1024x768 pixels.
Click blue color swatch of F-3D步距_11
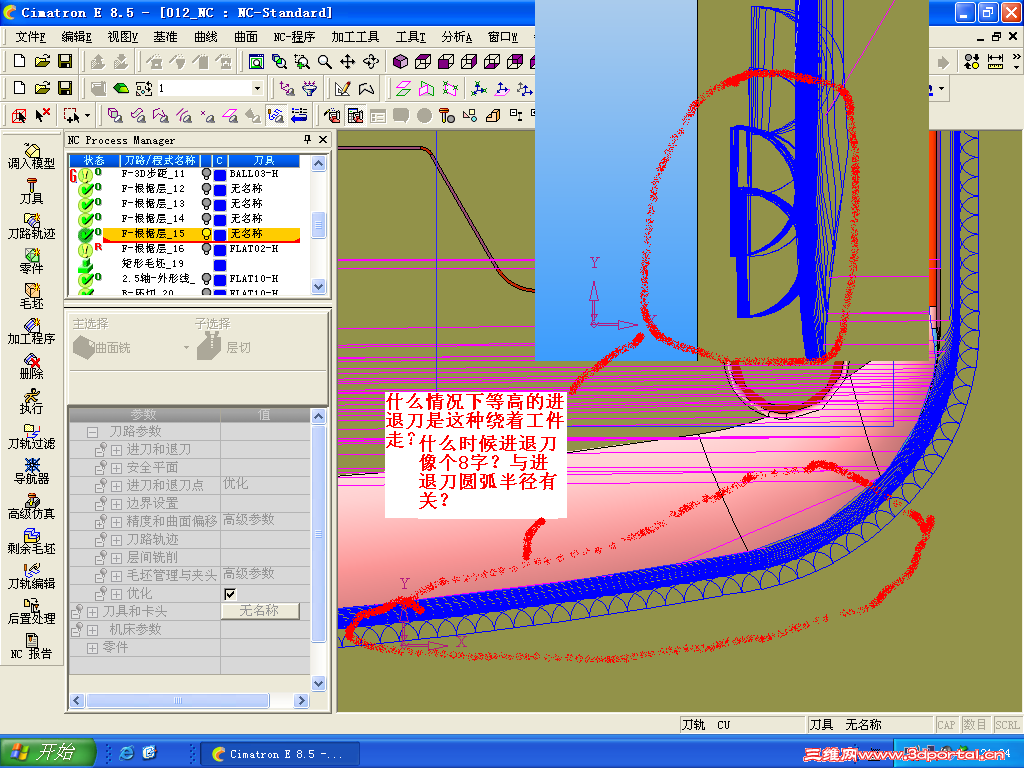pyautogui.click(x=220, y=174)
